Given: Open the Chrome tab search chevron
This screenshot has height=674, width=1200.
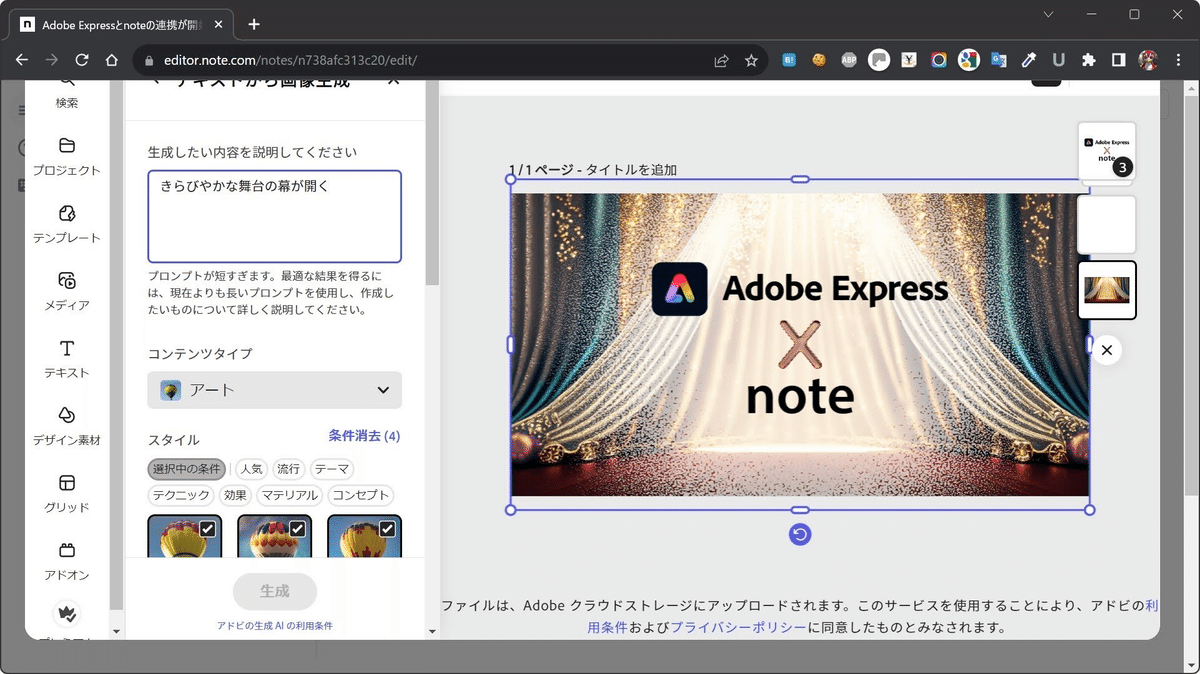Looking at the screenshot, I should pyautogui.click(x=1047, y=15).
